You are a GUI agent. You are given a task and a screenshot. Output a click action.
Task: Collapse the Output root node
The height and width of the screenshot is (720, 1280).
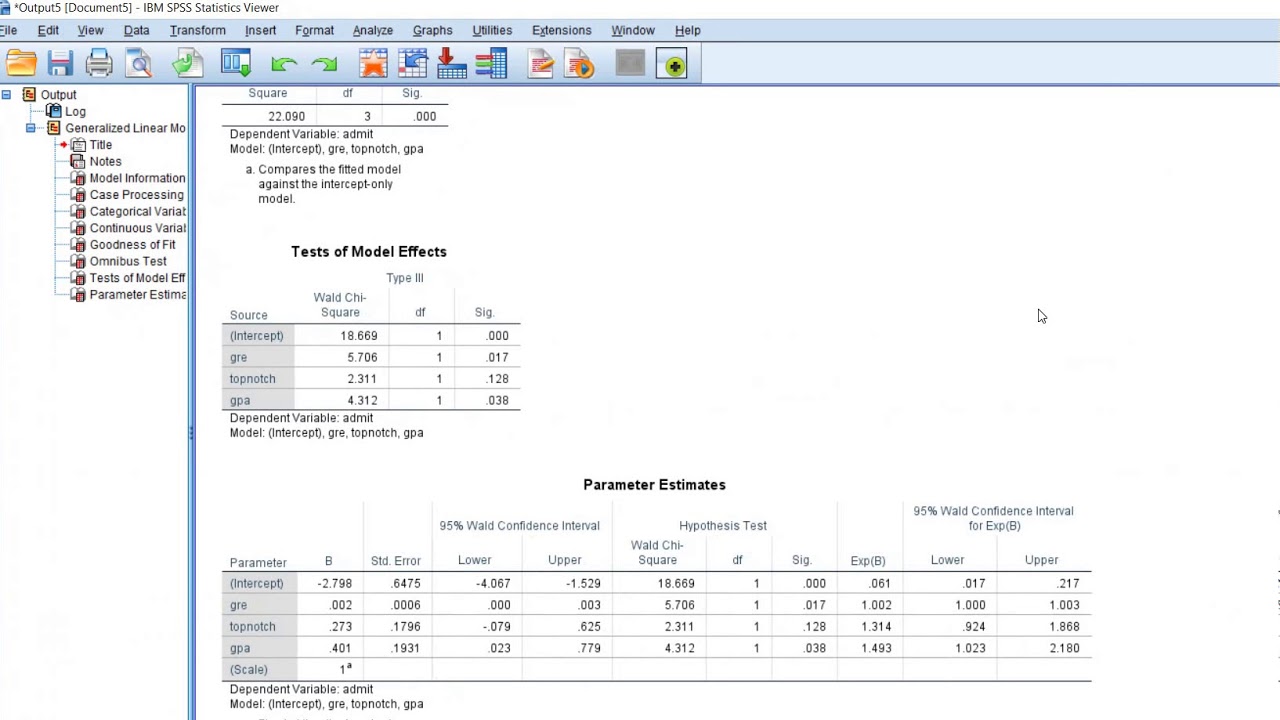click(6, 95)
